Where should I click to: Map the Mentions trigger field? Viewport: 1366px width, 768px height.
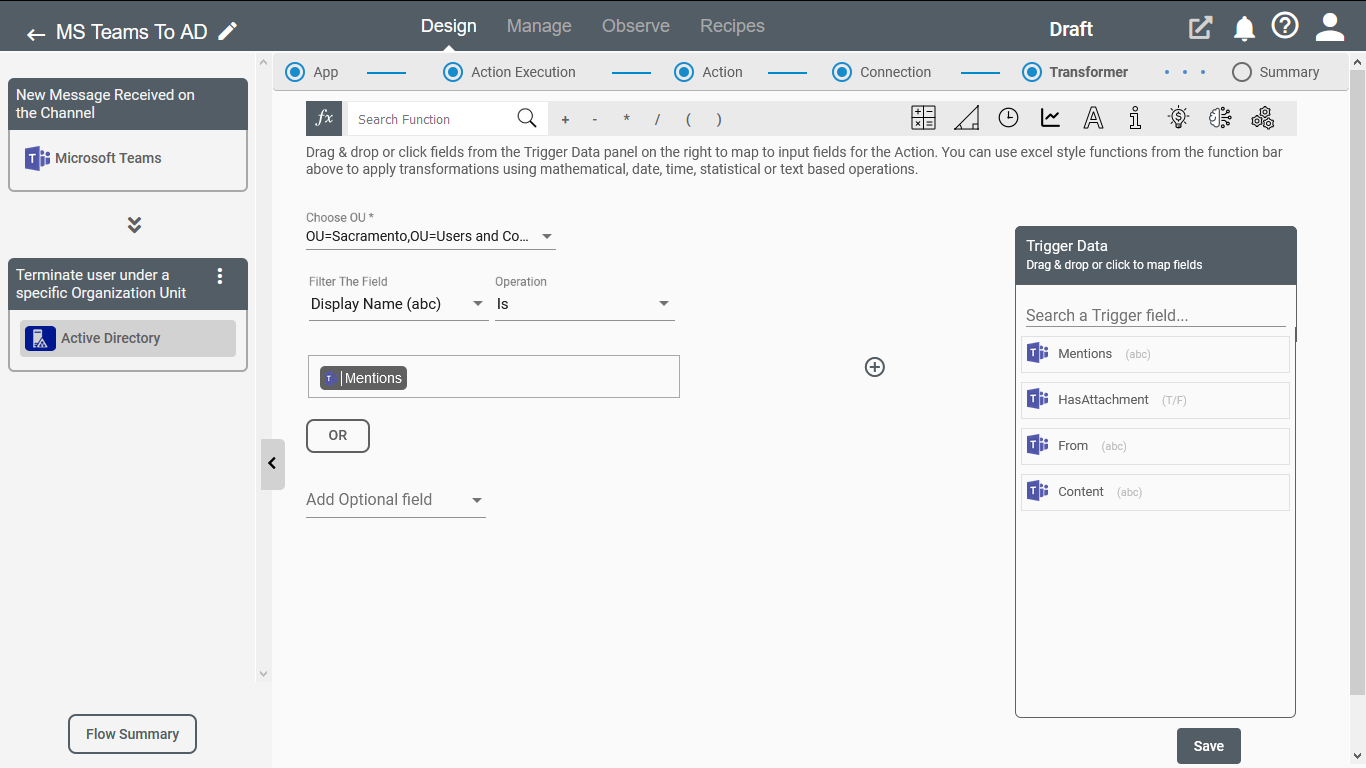tap(1155, 354)
